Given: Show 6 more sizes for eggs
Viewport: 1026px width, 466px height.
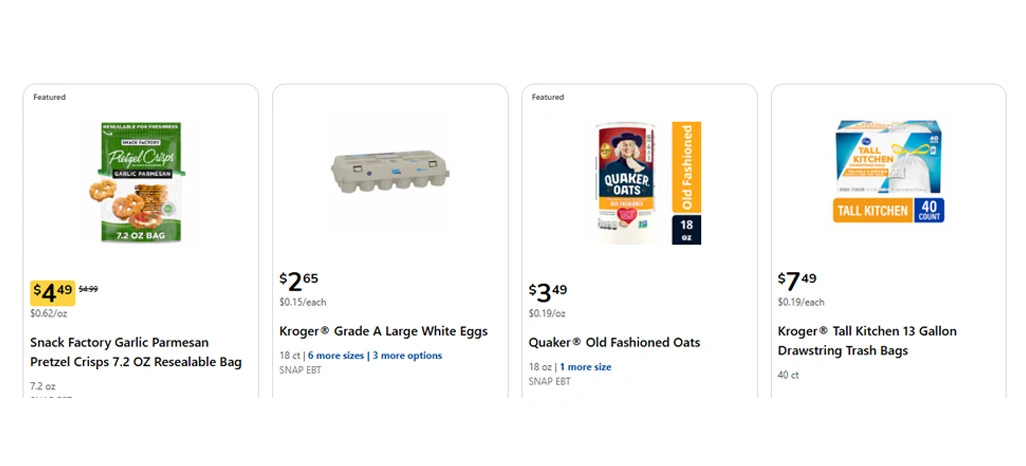Looking at the screenshot, I should pyautogui.click(x=335, y=355).
